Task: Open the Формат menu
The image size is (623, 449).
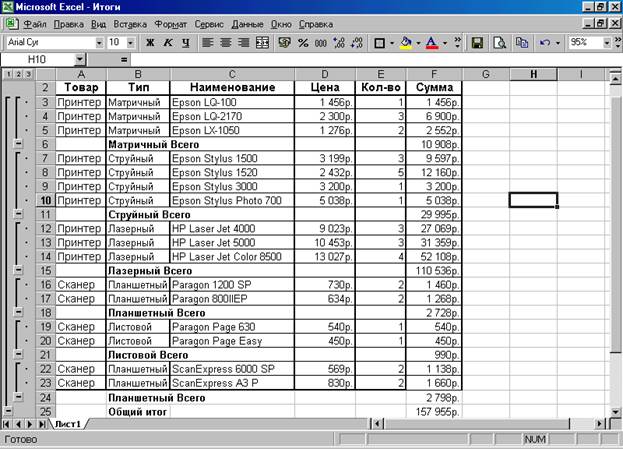Action: pyautogui.click(x=170, y=24)
